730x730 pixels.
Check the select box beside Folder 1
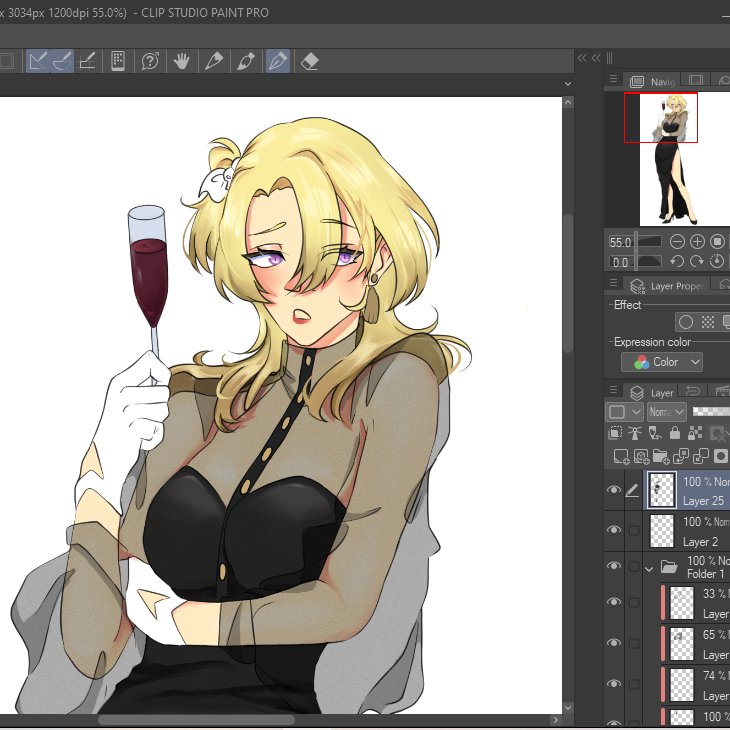coord(634,566)
